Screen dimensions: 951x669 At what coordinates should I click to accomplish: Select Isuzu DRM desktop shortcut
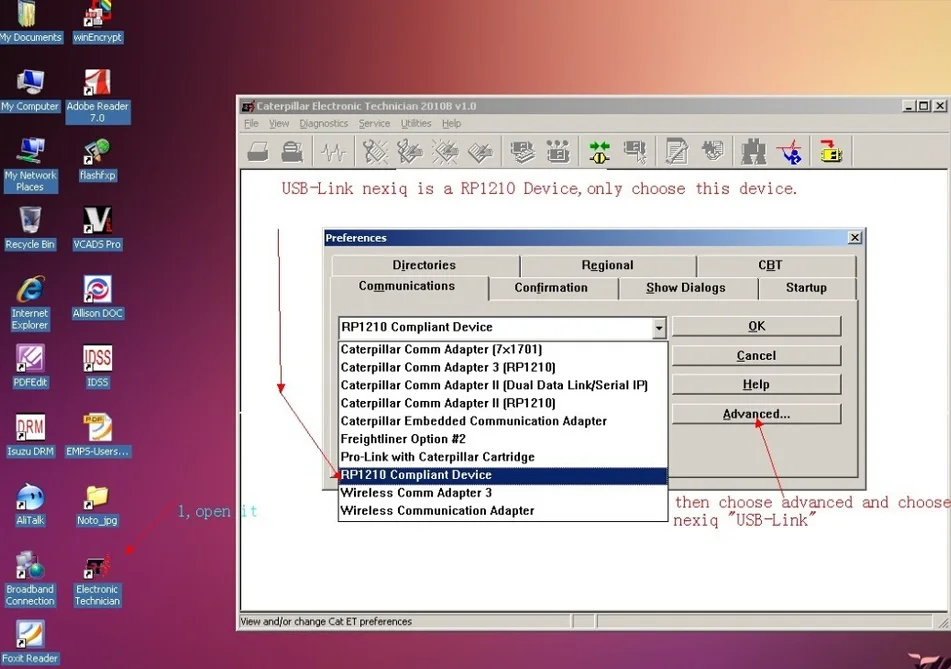pyautogui.click(x=30, y=435)
